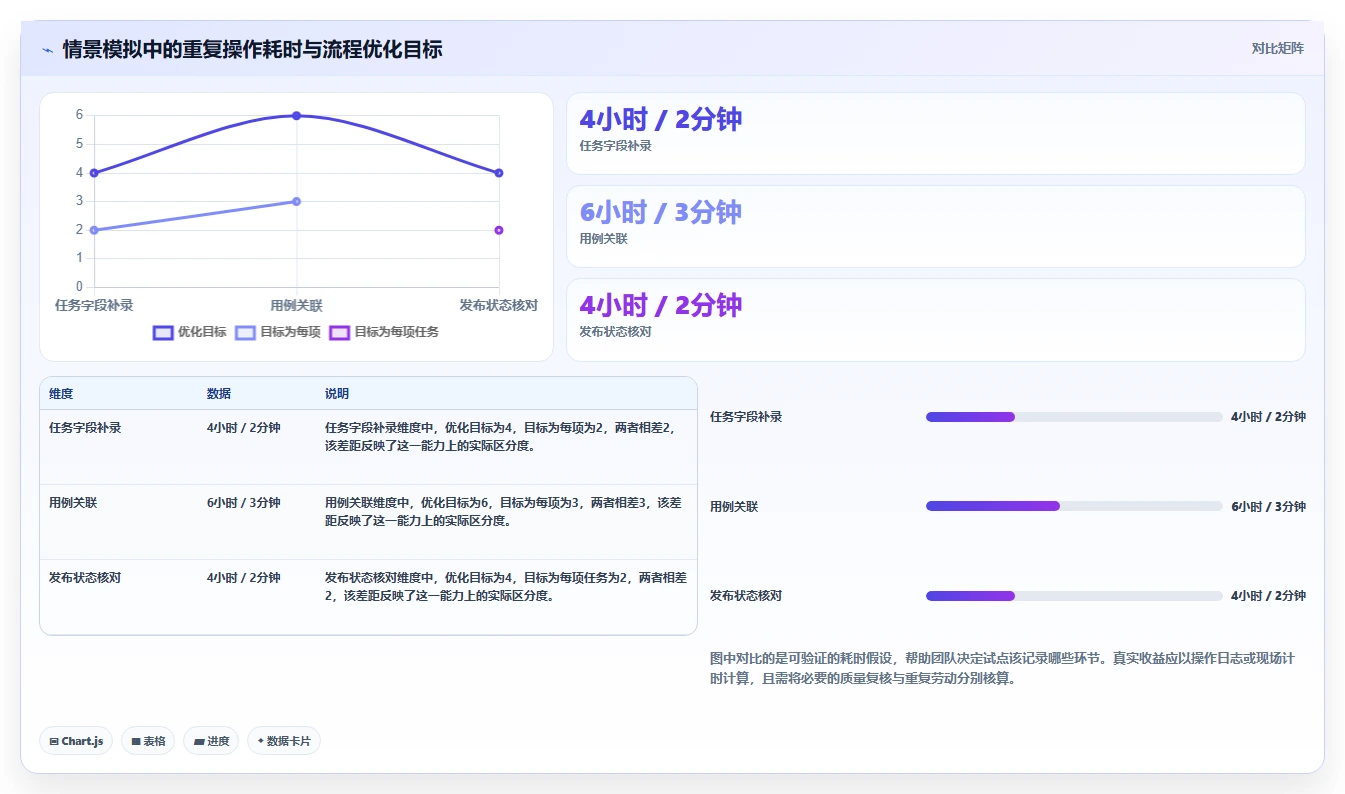Click the 任务字段补录 progress bar
1345x794 pixels.
1074,417
